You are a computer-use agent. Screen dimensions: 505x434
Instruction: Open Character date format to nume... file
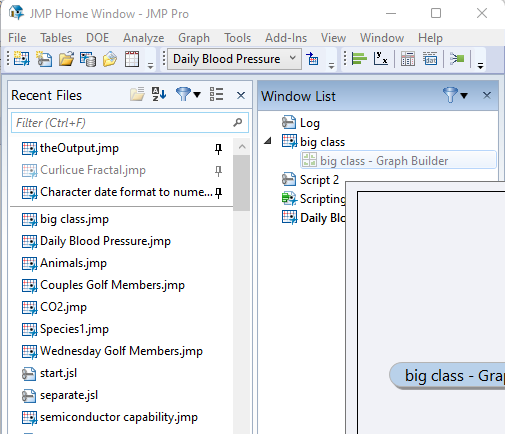126,192
